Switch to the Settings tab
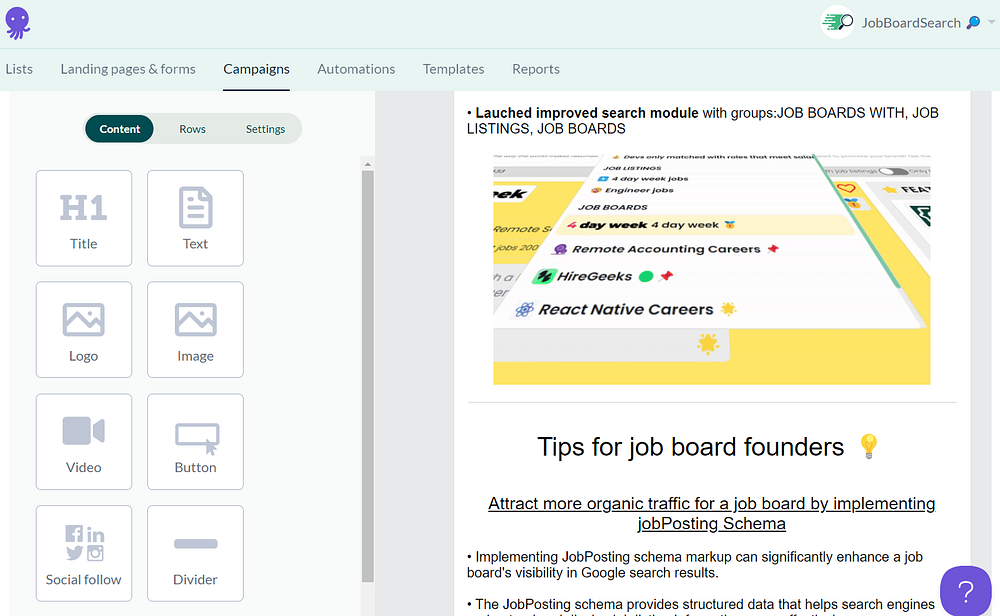 click(x=265, y=129)
